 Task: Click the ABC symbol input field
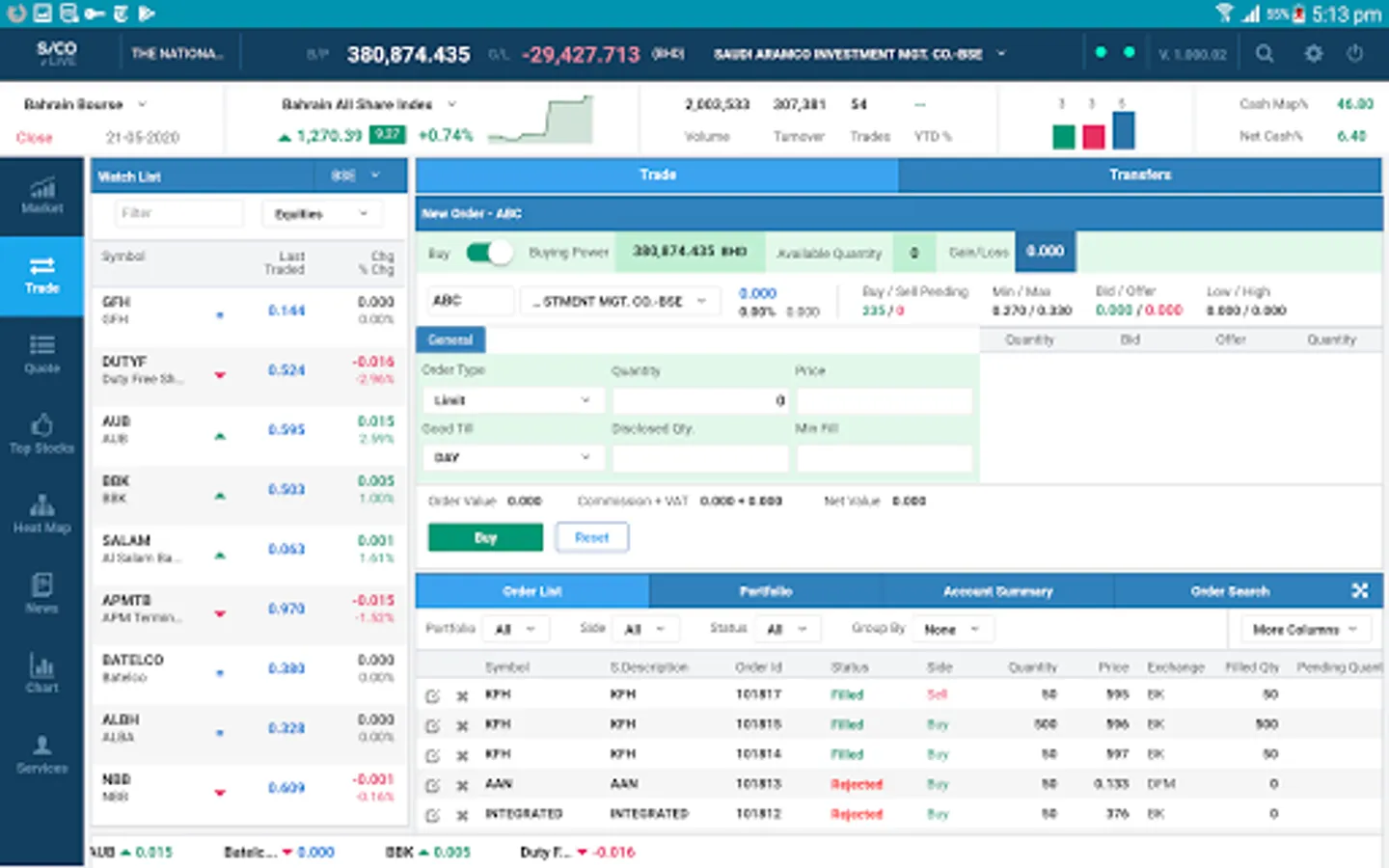click(470, 301)
